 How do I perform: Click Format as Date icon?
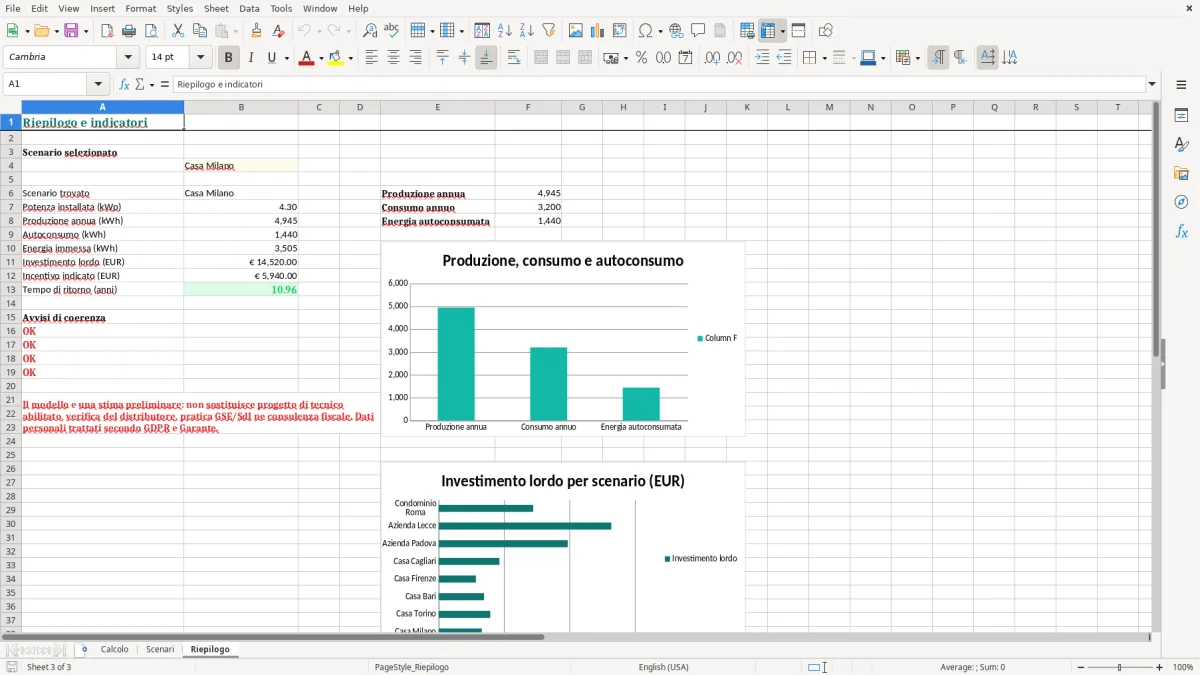(x=686, y=58)
